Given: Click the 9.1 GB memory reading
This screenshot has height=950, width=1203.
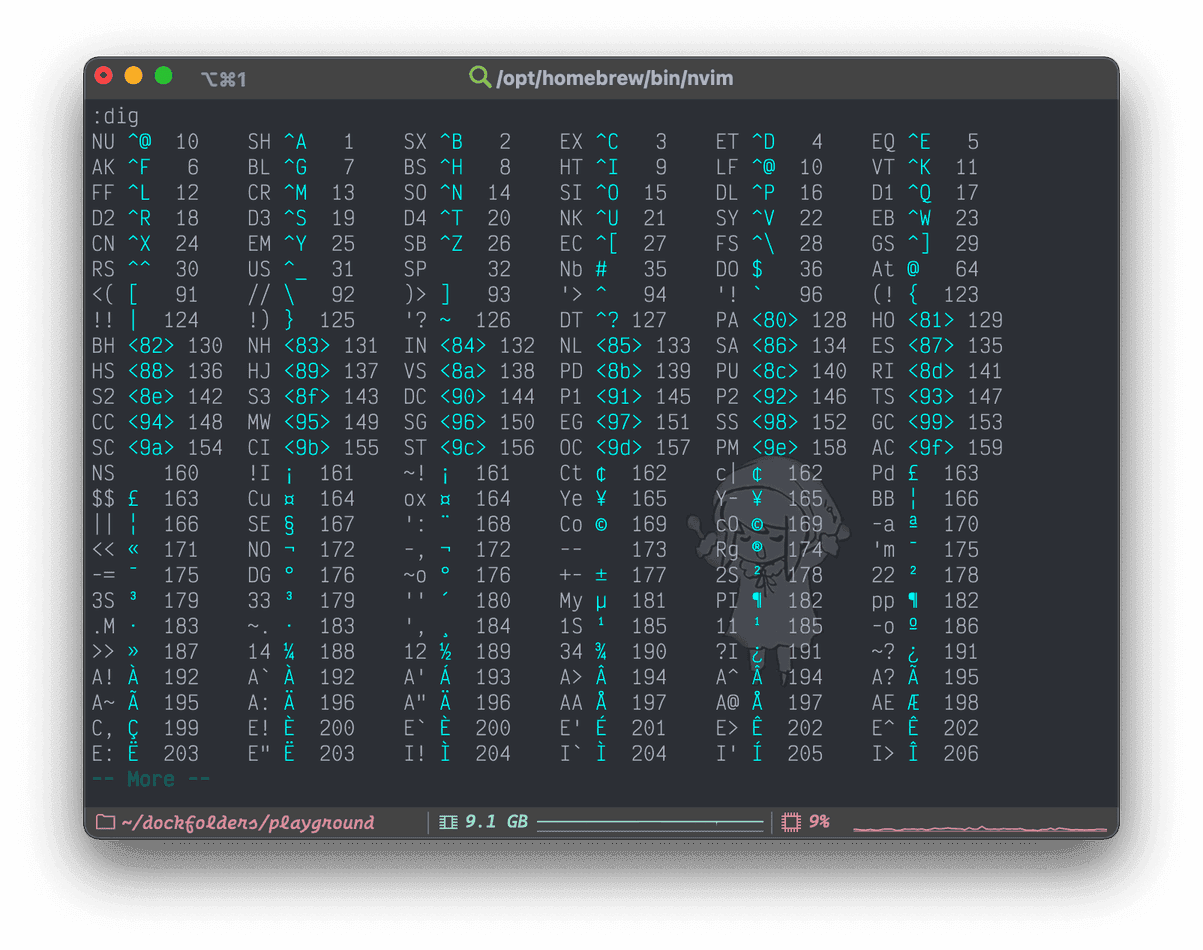Looking at the screenshot, I should [496, 822].
